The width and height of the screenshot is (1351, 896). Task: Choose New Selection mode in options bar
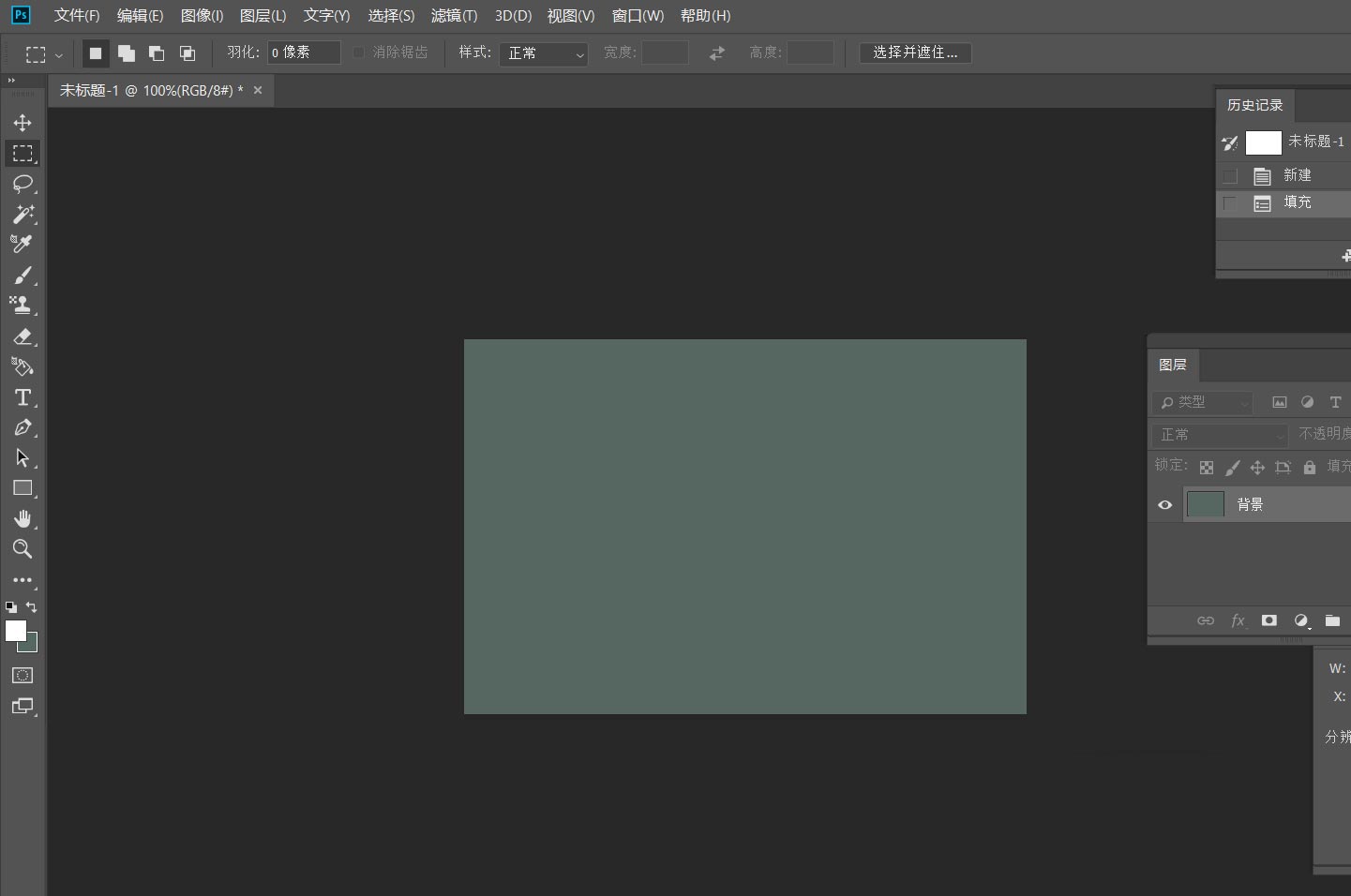[x=96, y=53]
